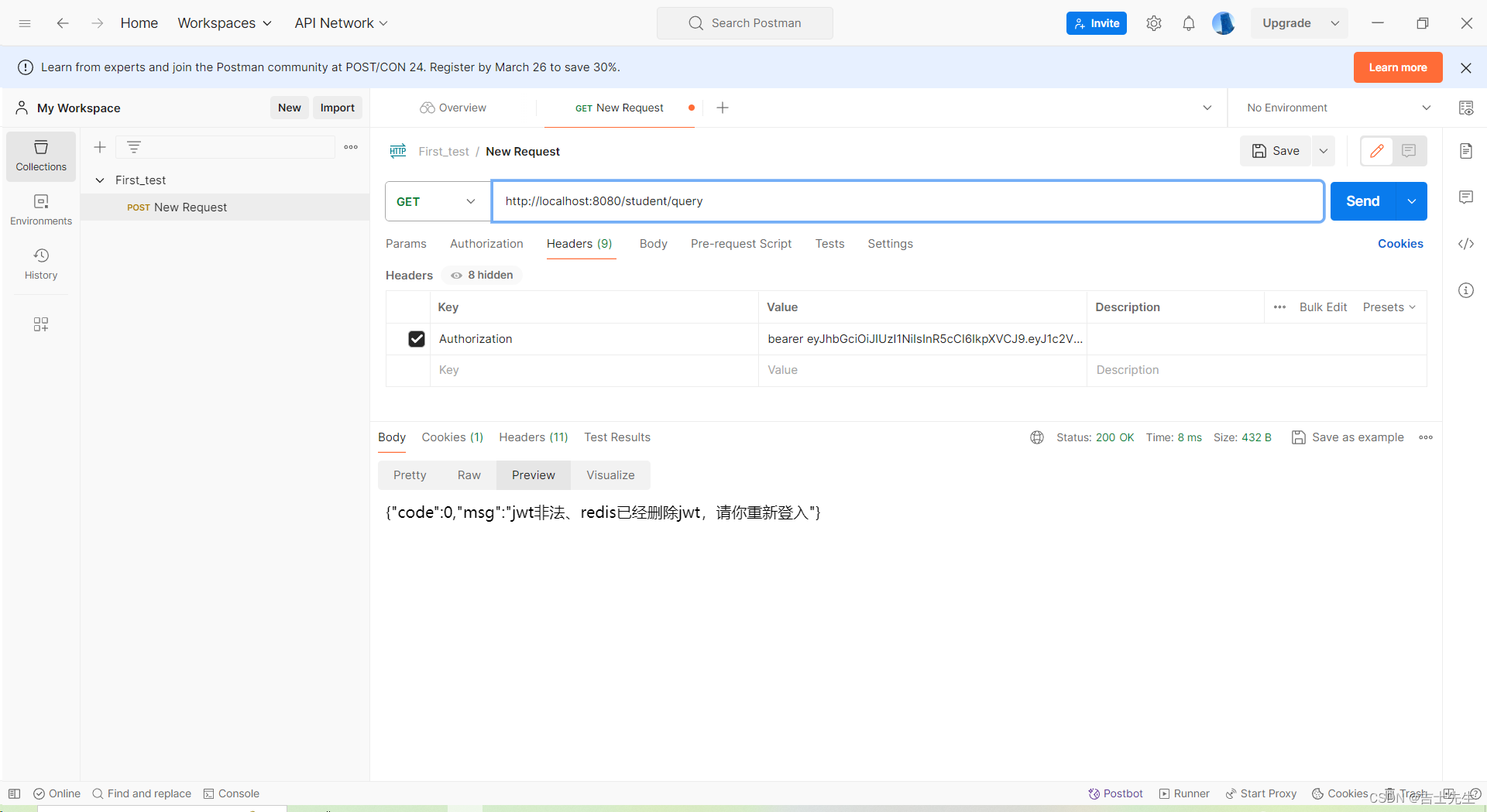Go back with the left arrow
The width and height of the screenshot is (1487, 812).
[x=63, y=23]
